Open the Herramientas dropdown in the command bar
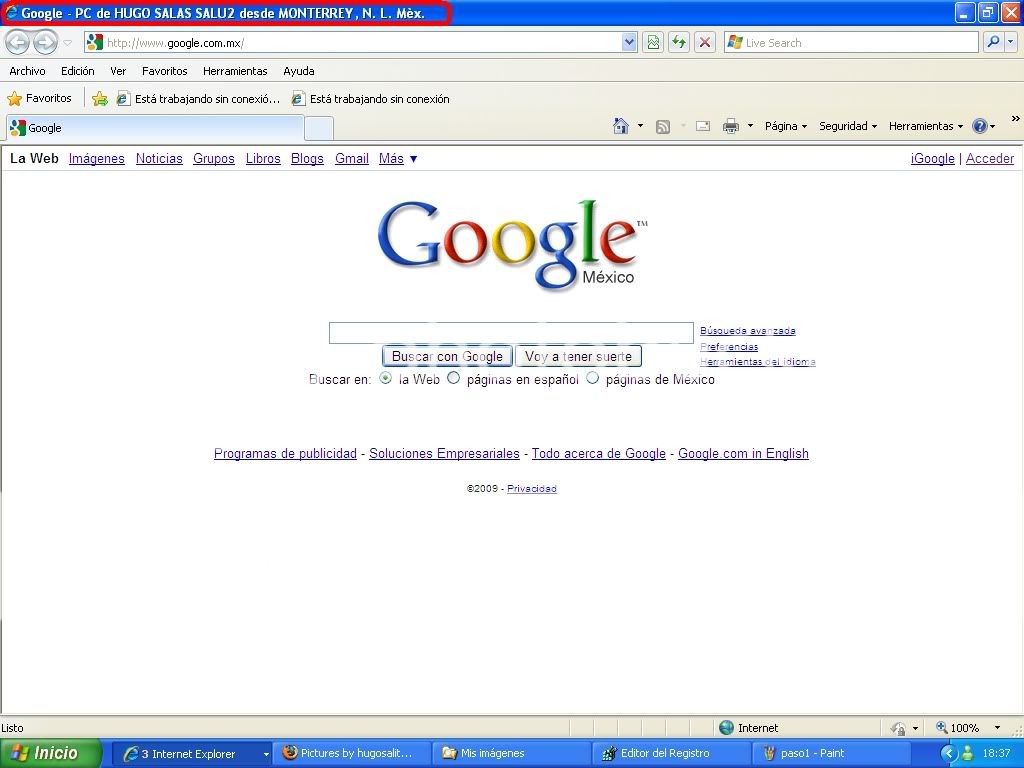1024x768 pixels. (926, 126)
